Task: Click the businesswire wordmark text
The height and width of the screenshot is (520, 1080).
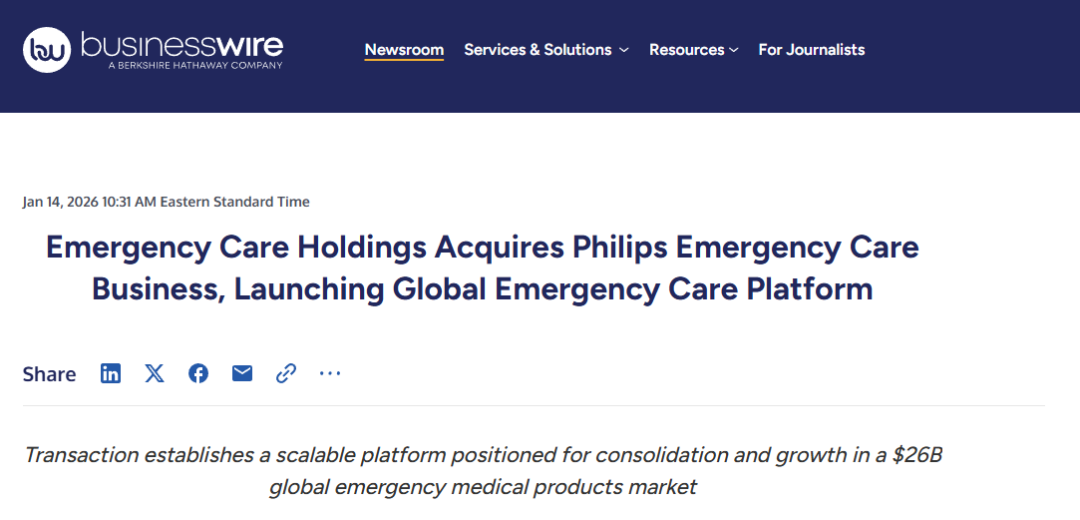Action: coord(182,44)
